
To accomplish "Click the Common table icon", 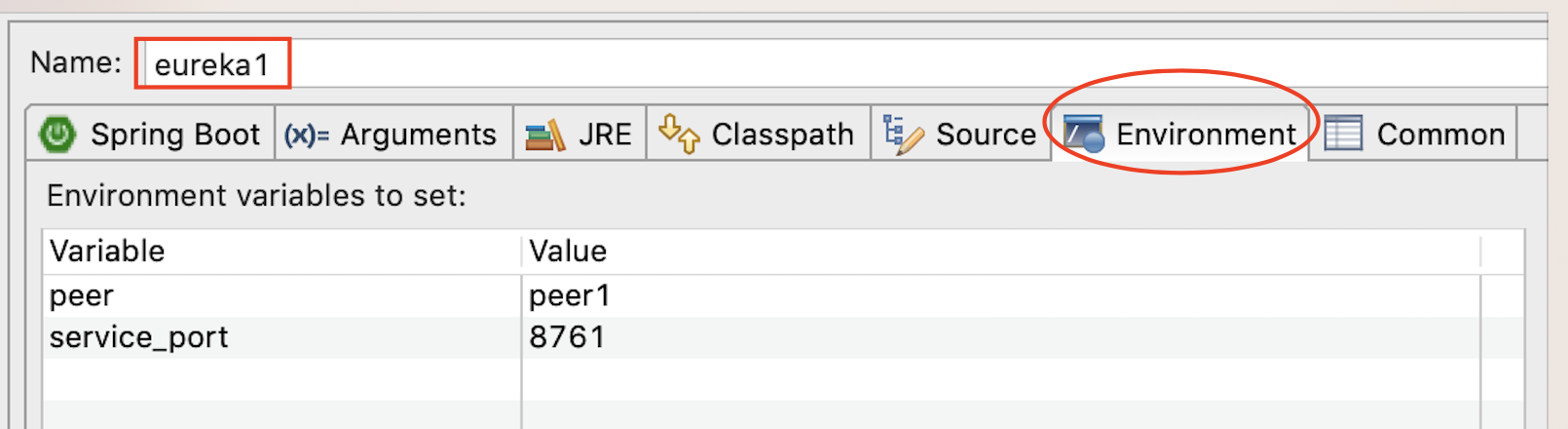I will 1343,134.
